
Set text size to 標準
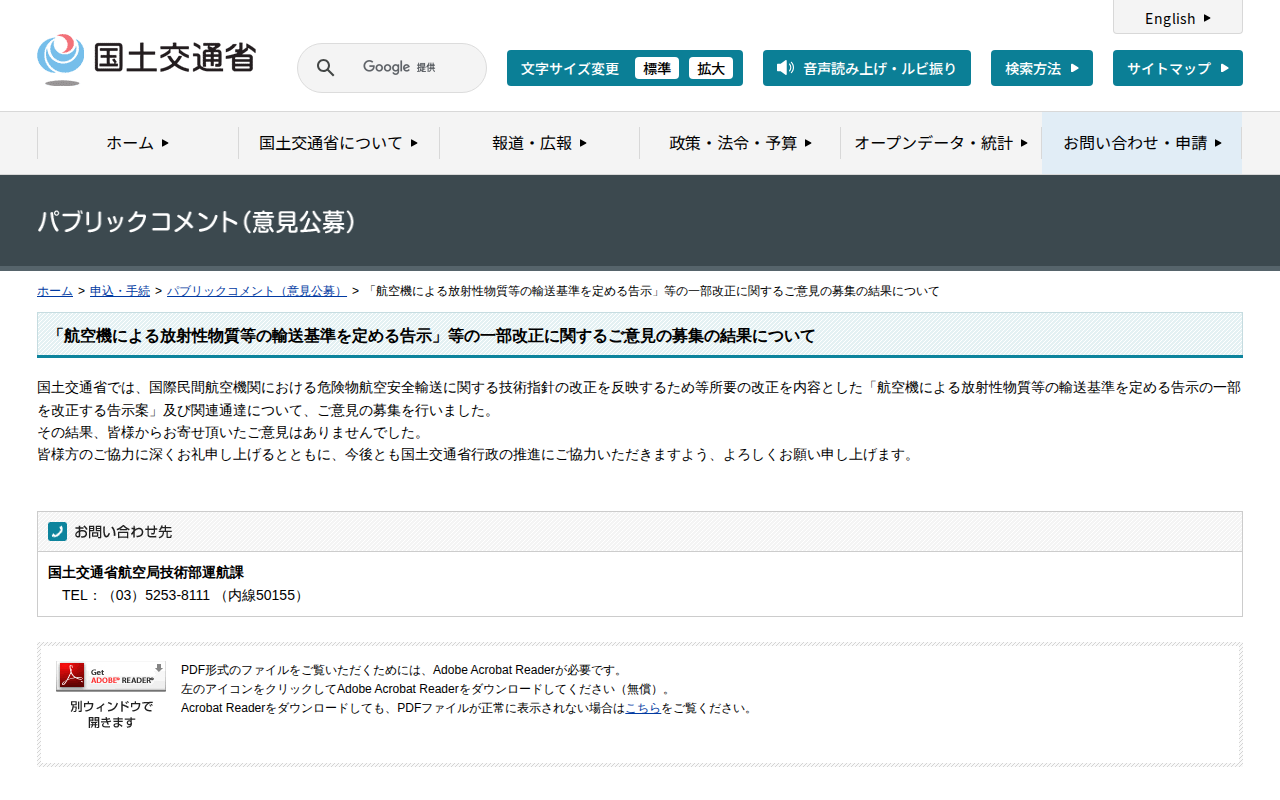coord(657,68)
